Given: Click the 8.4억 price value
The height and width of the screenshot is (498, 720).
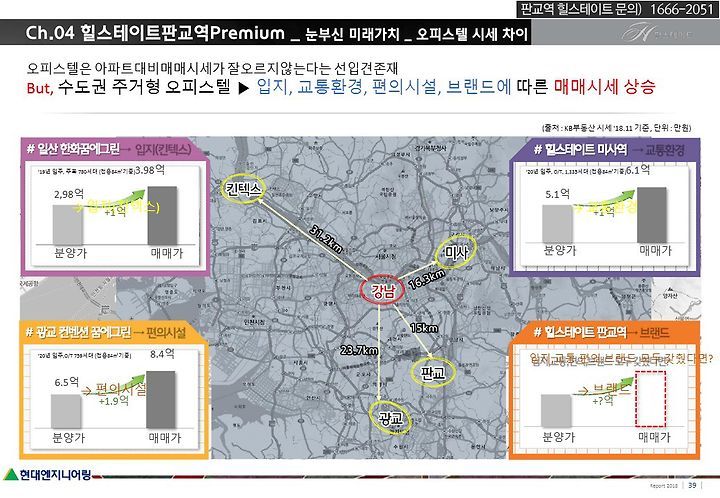Looking at the screenshot, I should [162, 354].
